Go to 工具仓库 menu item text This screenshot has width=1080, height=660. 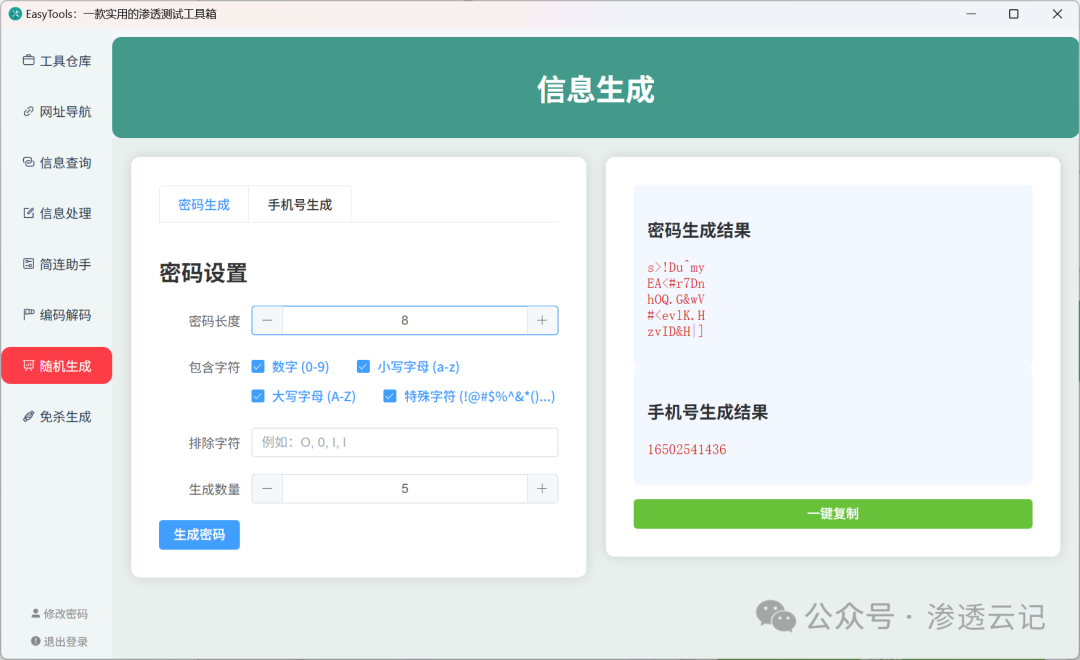pyautogui.click(x=65, y=61)
